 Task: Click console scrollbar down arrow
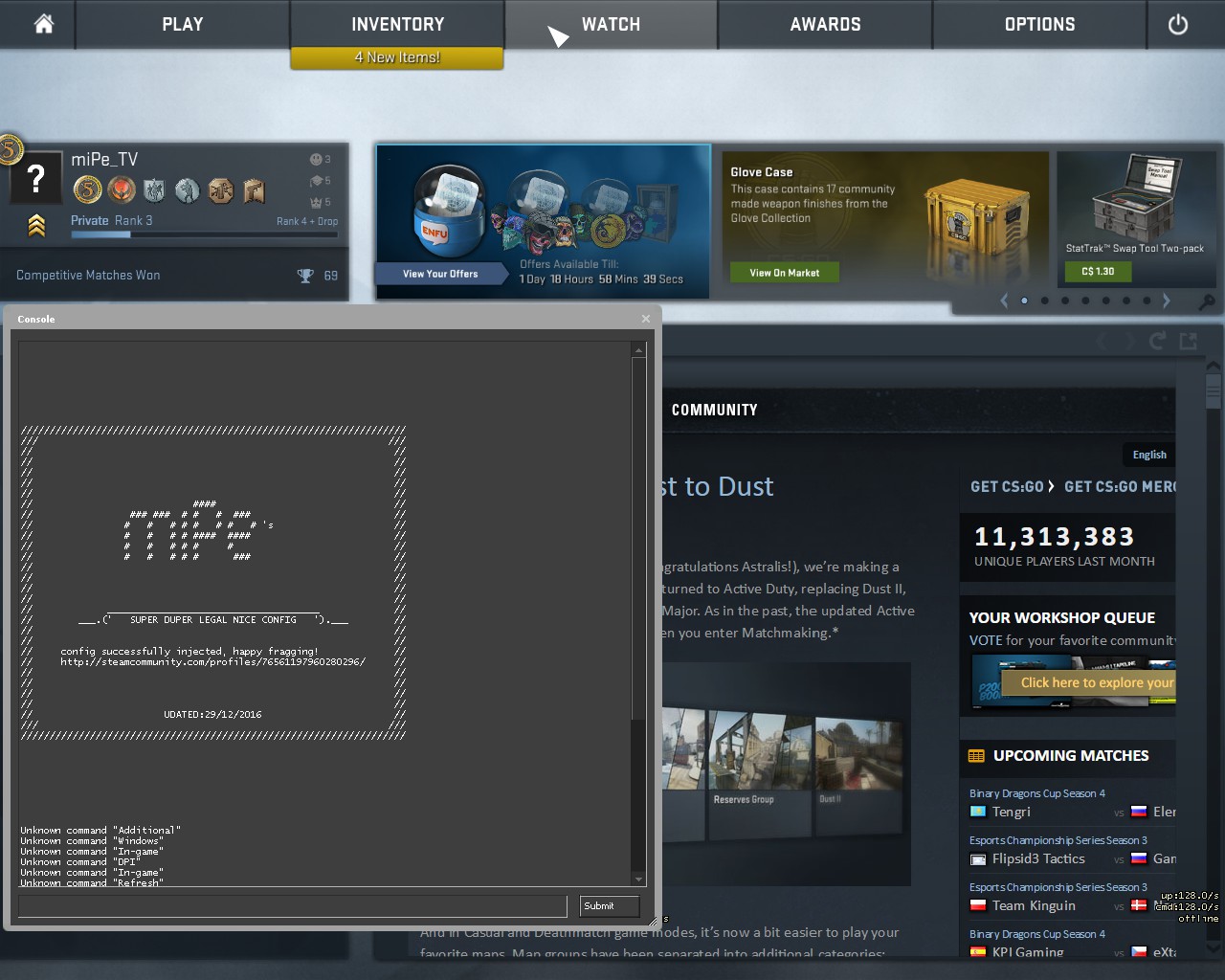click(x=638, y=879)
